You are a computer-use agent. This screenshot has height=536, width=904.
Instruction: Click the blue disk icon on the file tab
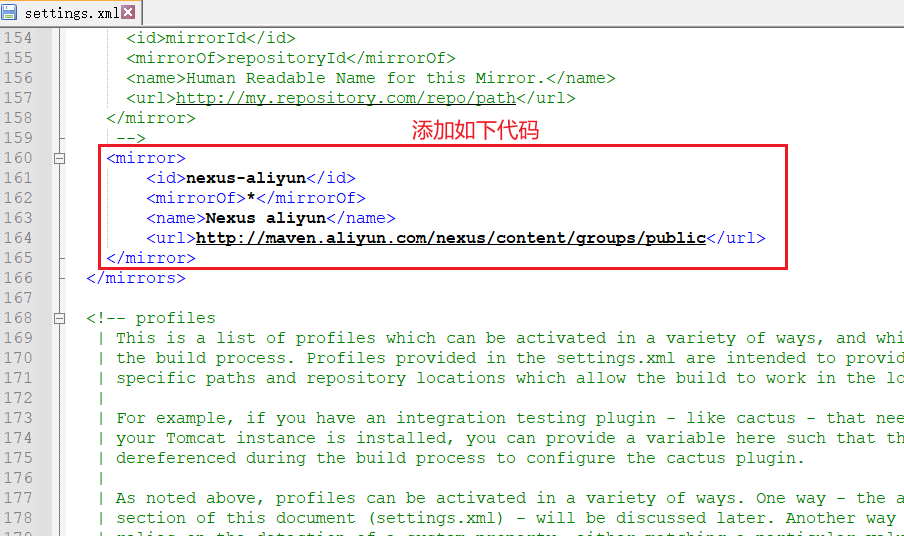(10, 13)
